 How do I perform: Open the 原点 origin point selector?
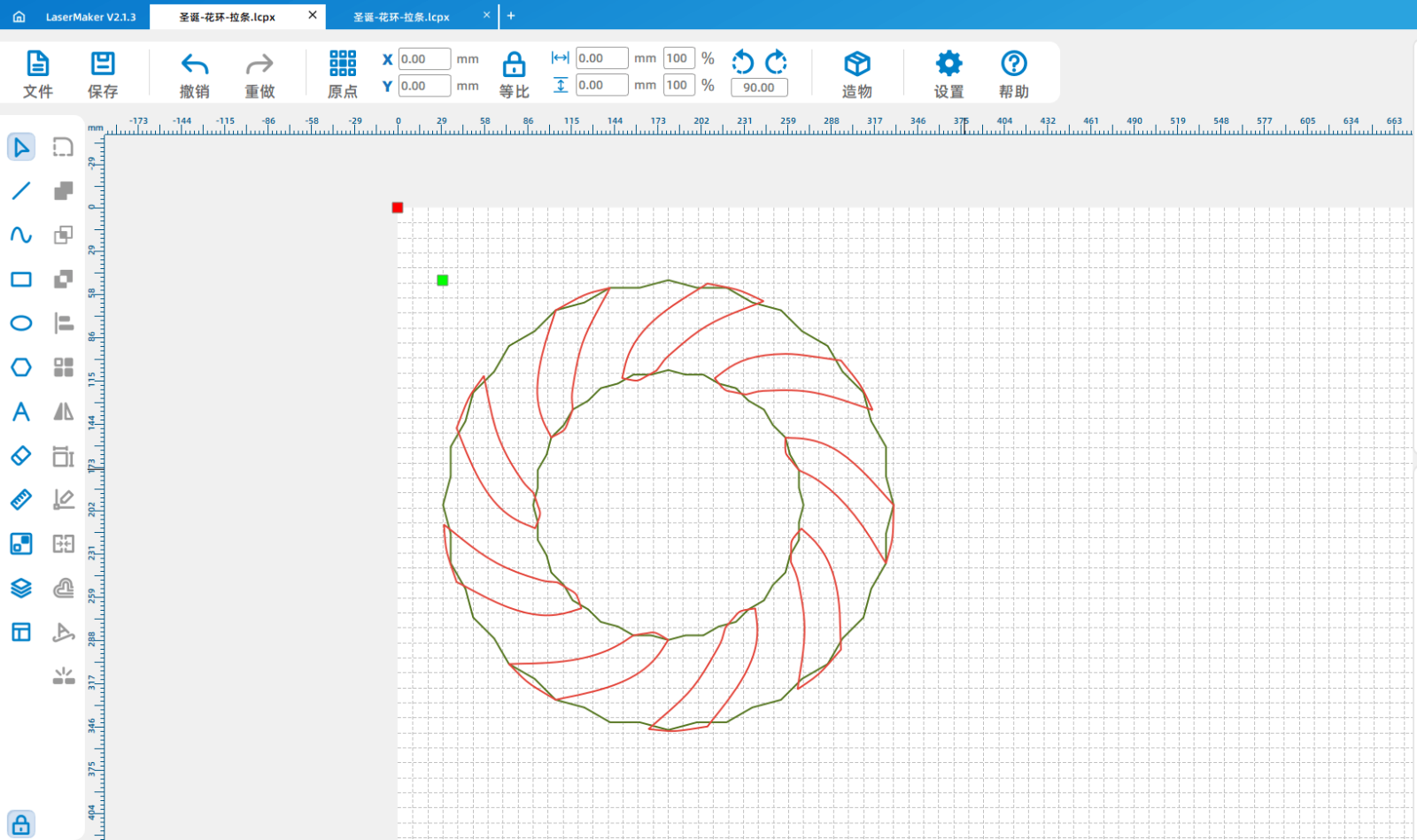point(343,73)
